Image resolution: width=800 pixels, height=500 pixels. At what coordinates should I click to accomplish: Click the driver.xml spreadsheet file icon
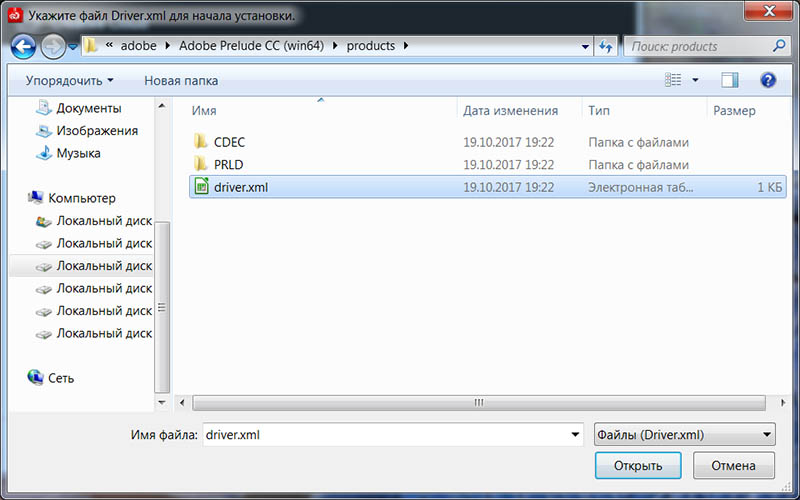click(x=202, y=187)
